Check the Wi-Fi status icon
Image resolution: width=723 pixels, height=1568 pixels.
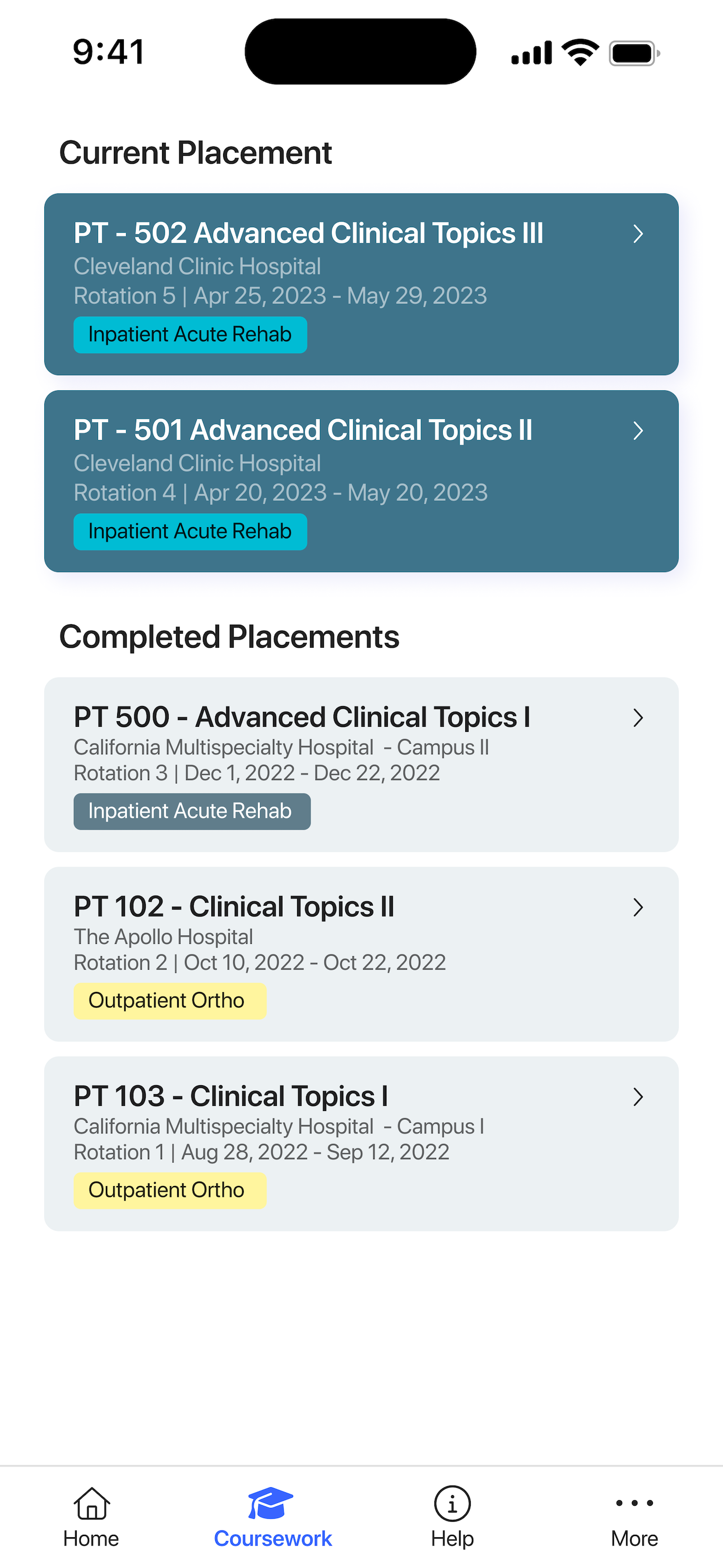click(581, 52)
